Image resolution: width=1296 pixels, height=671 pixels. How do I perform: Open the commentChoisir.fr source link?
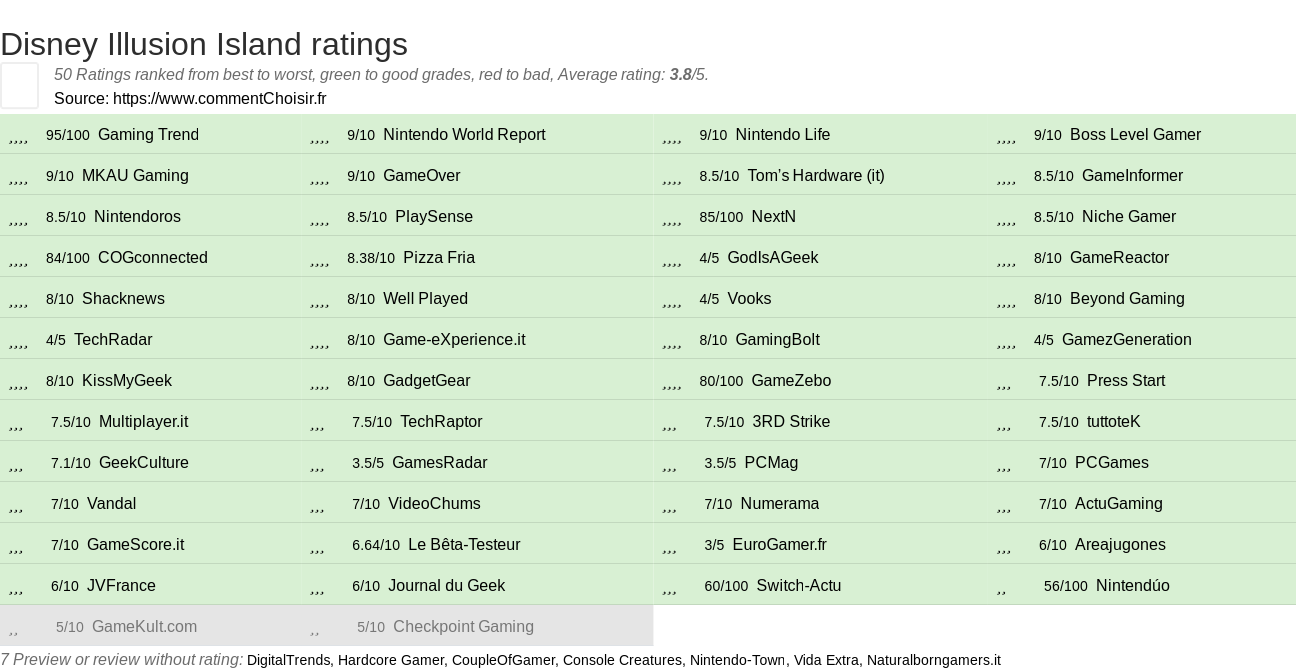[x=219, y=98]
